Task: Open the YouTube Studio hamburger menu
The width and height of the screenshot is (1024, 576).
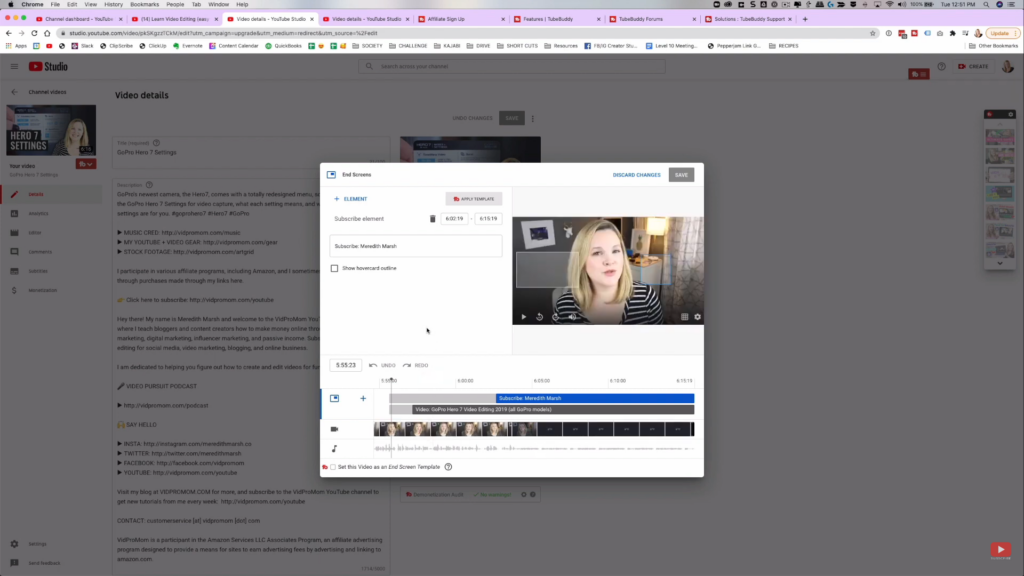Action: click(14, 66)
